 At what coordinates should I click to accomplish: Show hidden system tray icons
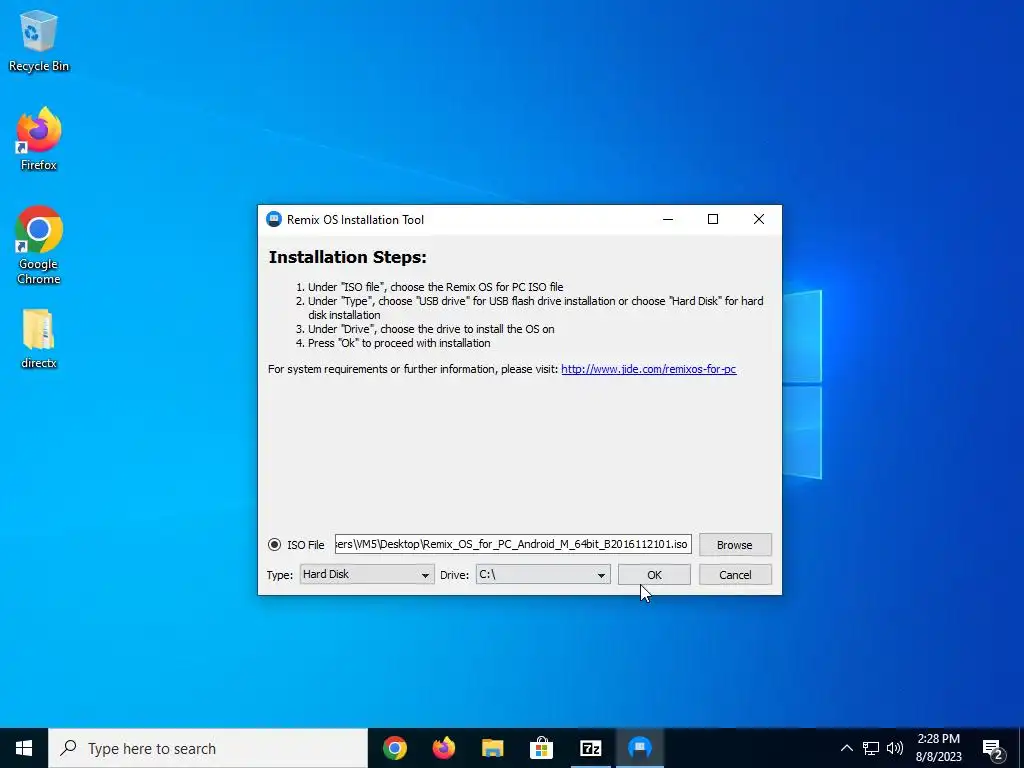click(x=846, y=748)
